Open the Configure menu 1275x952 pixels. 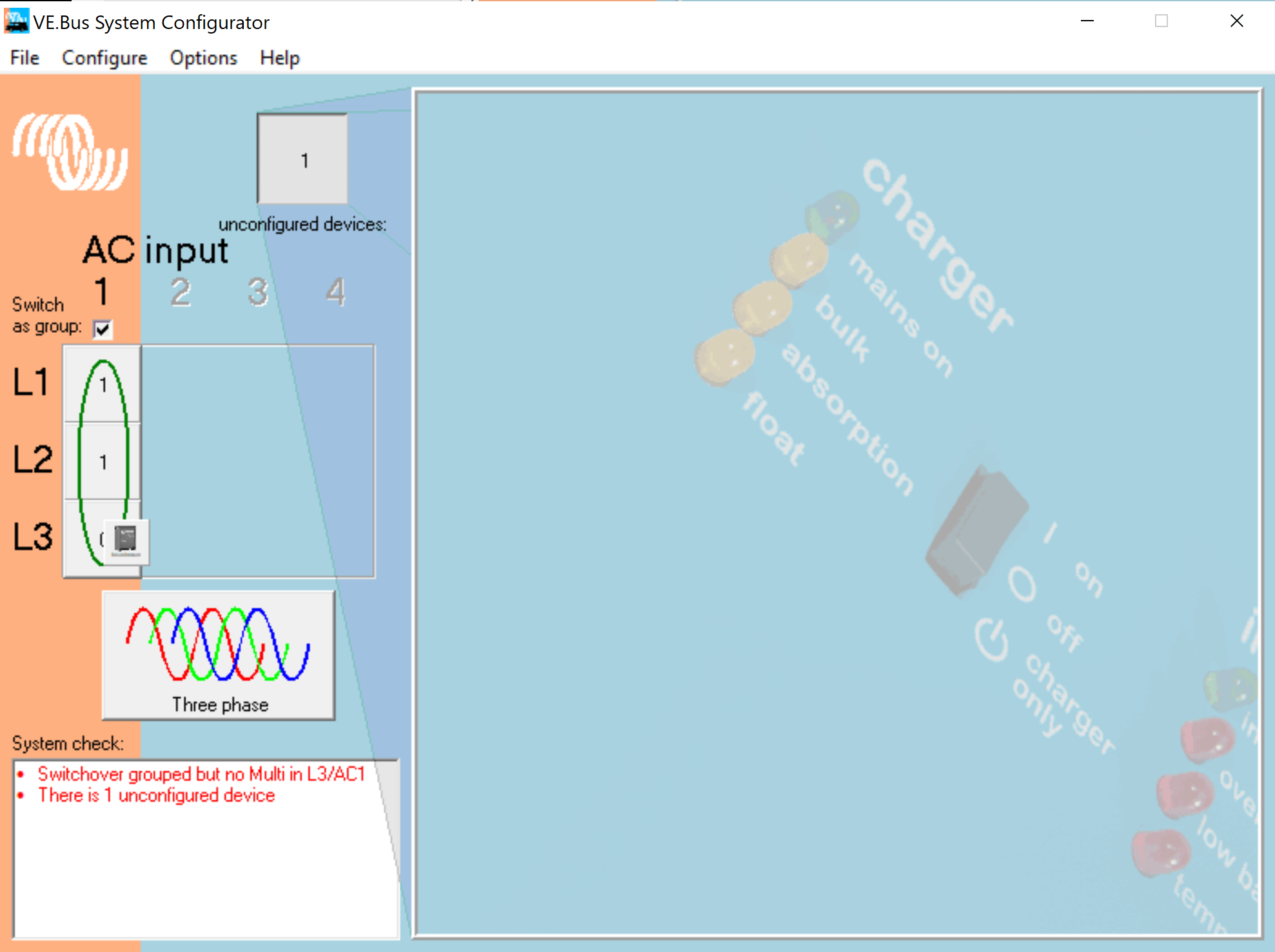[x=104, y=58]
